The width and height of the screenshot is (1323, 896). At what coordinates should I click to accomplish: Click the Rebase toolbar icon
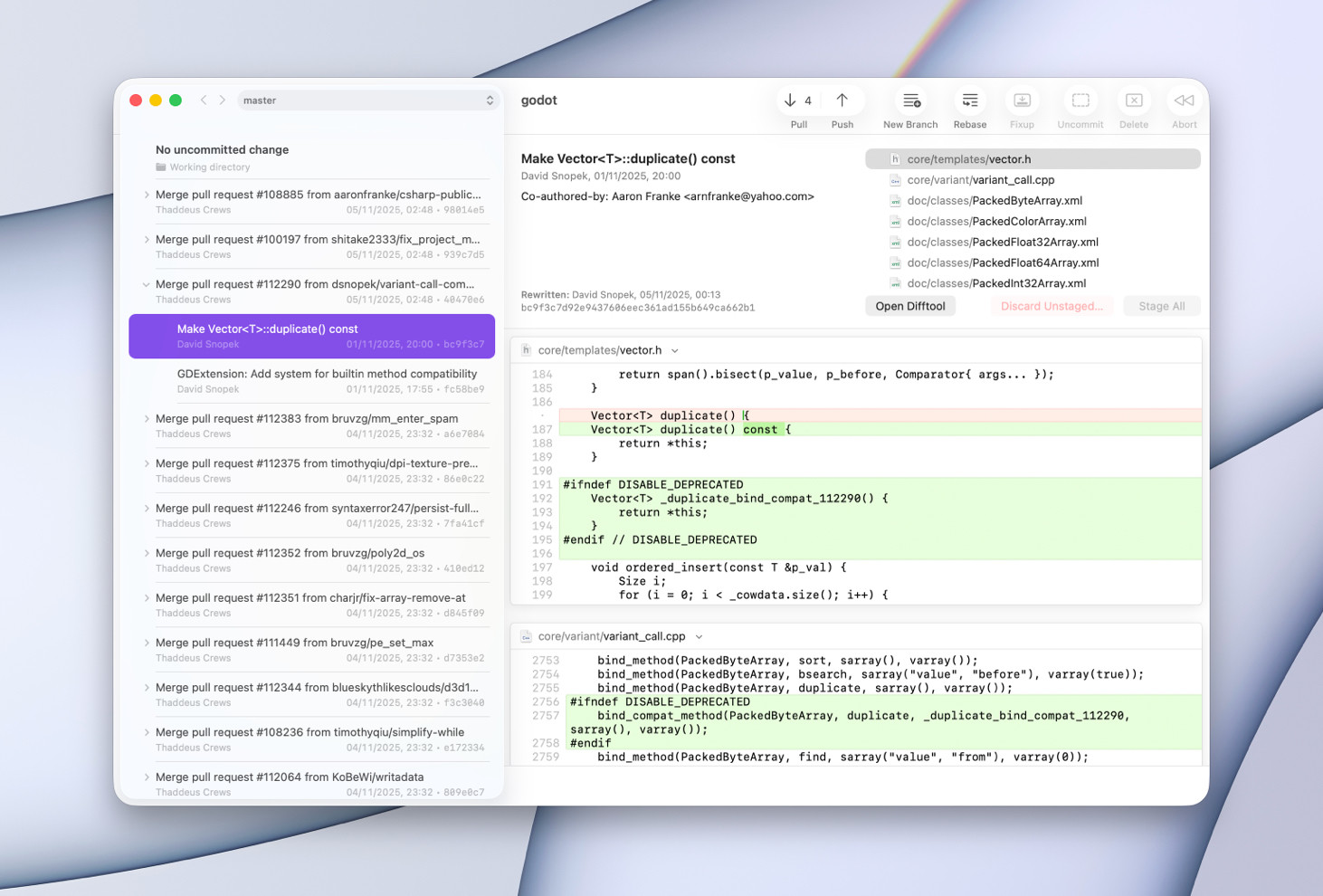(970, 100)
